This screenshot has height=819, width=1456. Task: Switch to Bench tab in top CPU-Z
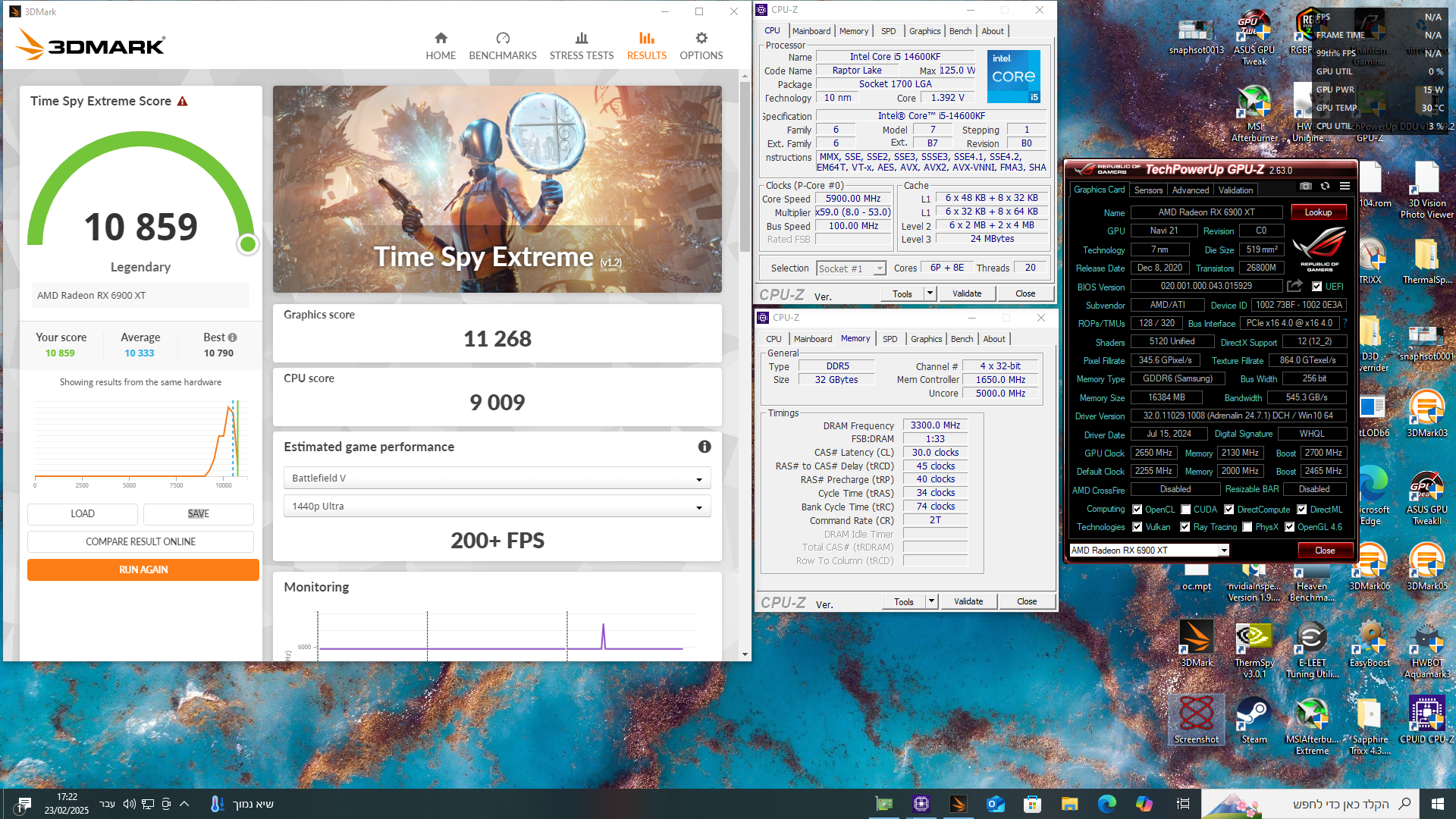(960, 31)
